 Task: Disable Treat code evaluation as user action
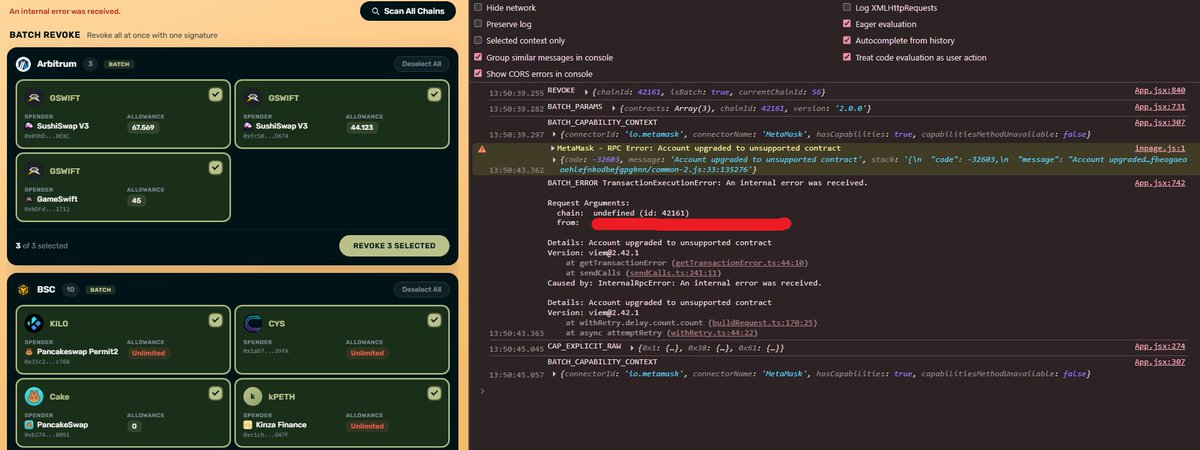tap(847, 57)
